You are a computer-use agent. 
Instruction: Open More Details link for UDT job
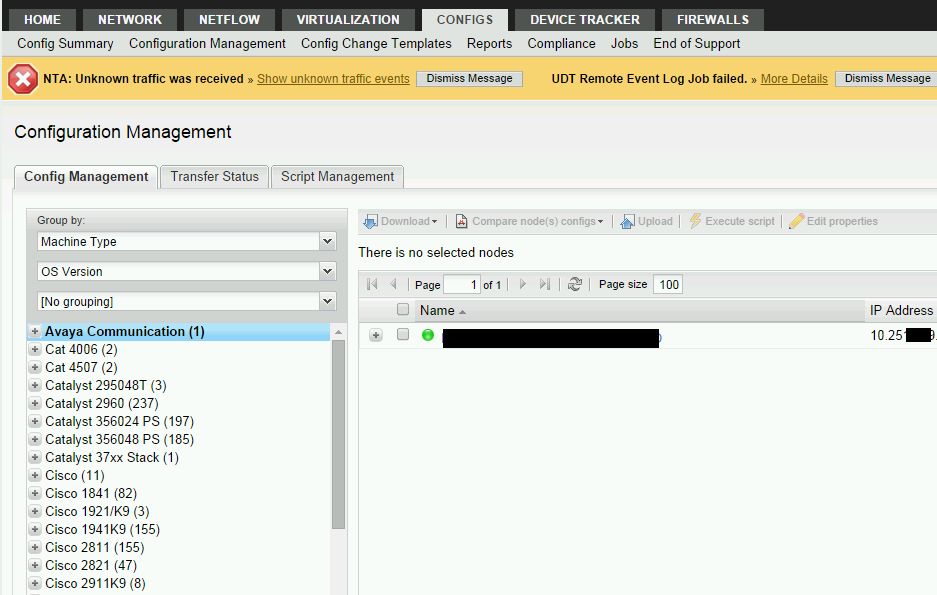794,79
